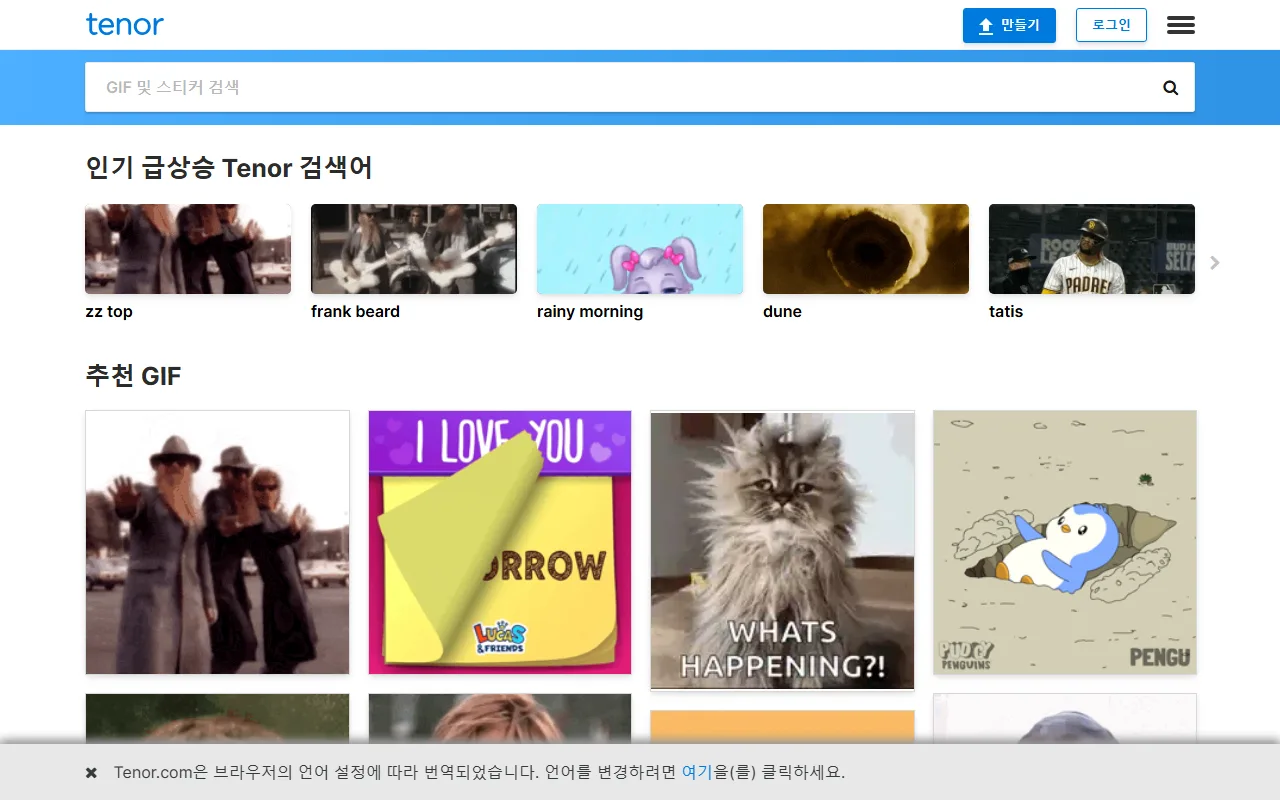Click the Tenor logo
Image resolution: width=1280 pixels, height=800 pixels.
tap(125, 25)
